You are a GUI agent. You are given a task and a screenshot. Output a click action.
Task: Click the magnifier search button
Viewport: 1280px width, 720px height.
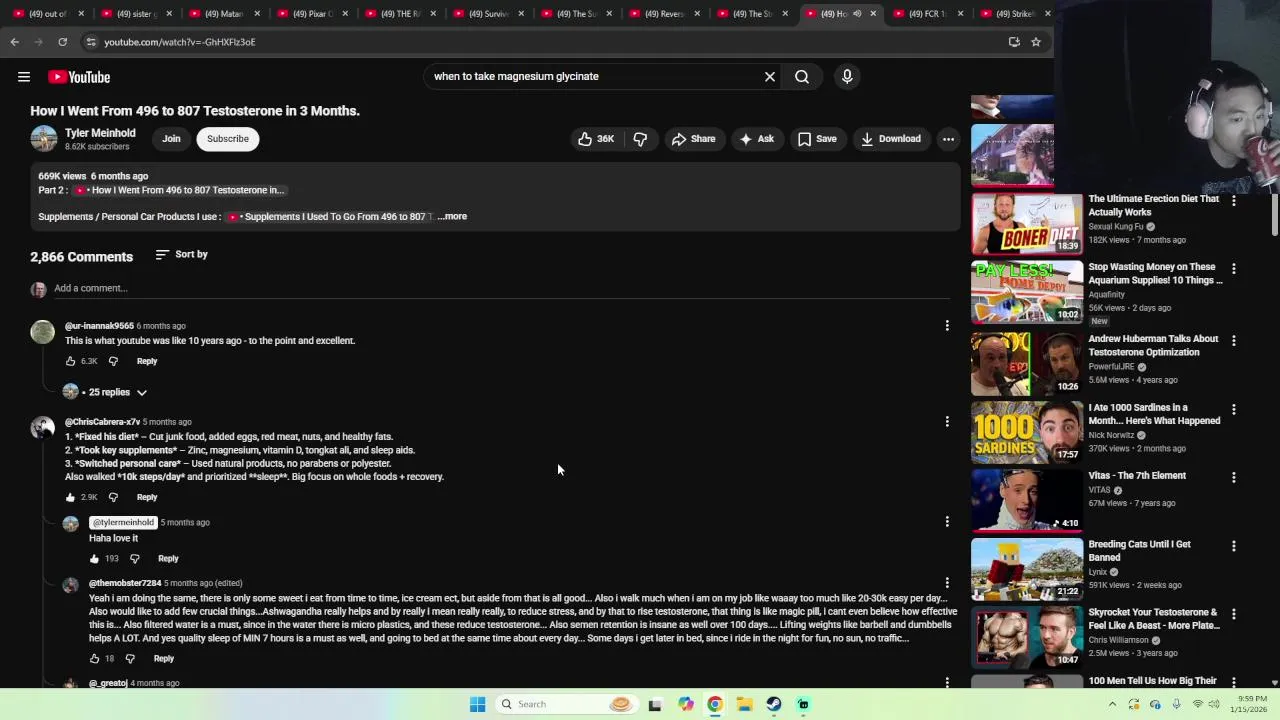[802, 76]
